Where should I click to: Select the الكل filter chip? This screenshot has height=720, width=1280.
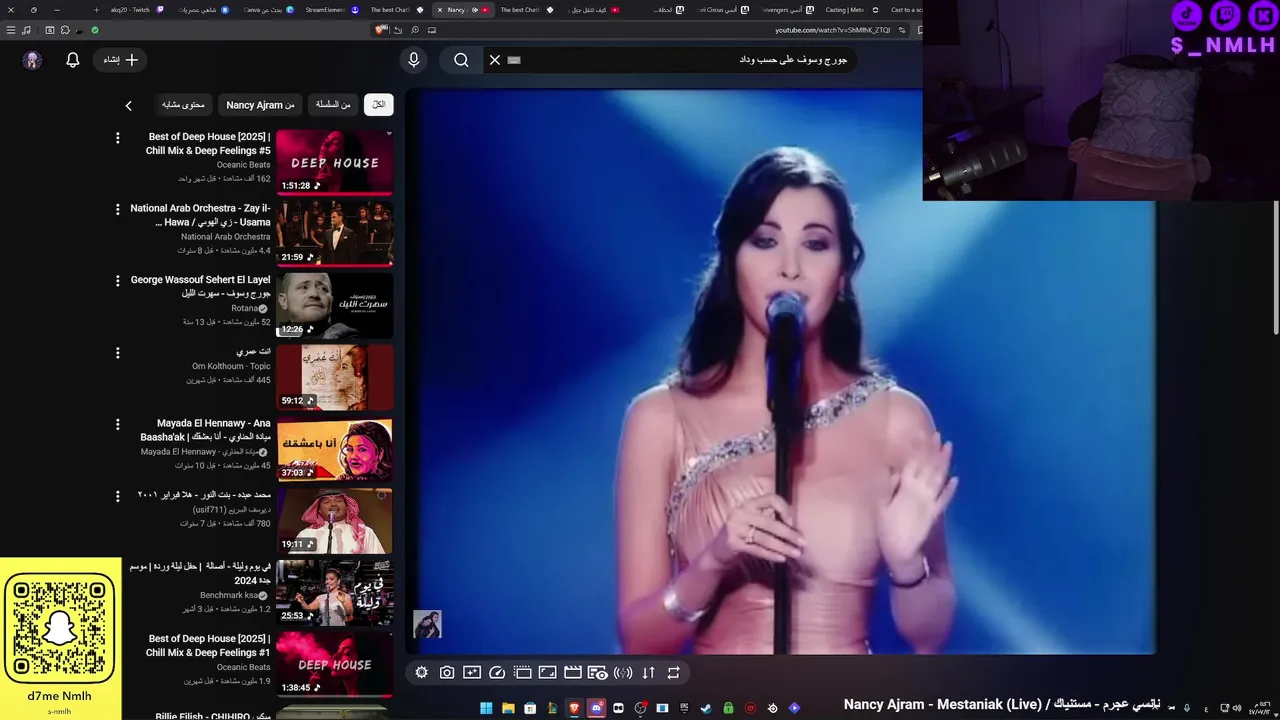coord(378,104)
